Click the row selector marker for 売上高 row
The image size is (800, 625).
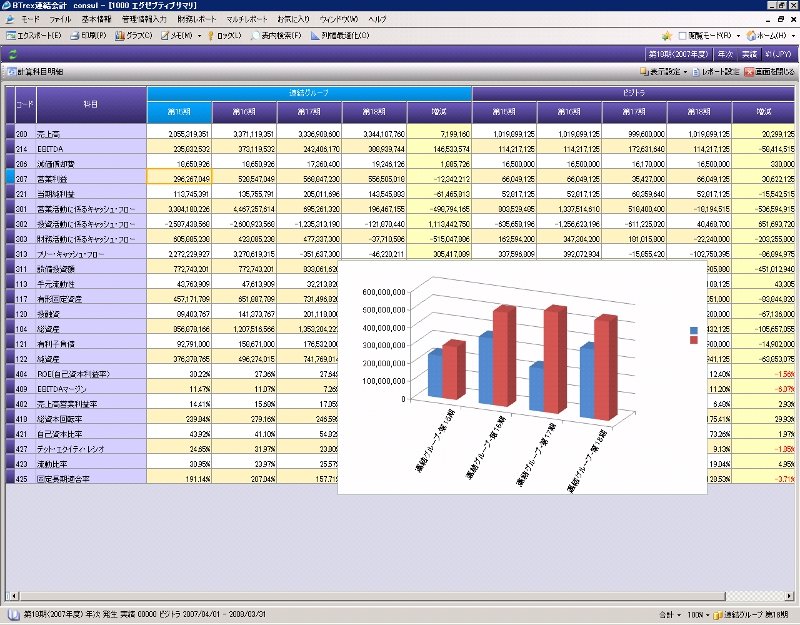pyautogui.click(x=10, y=133)
